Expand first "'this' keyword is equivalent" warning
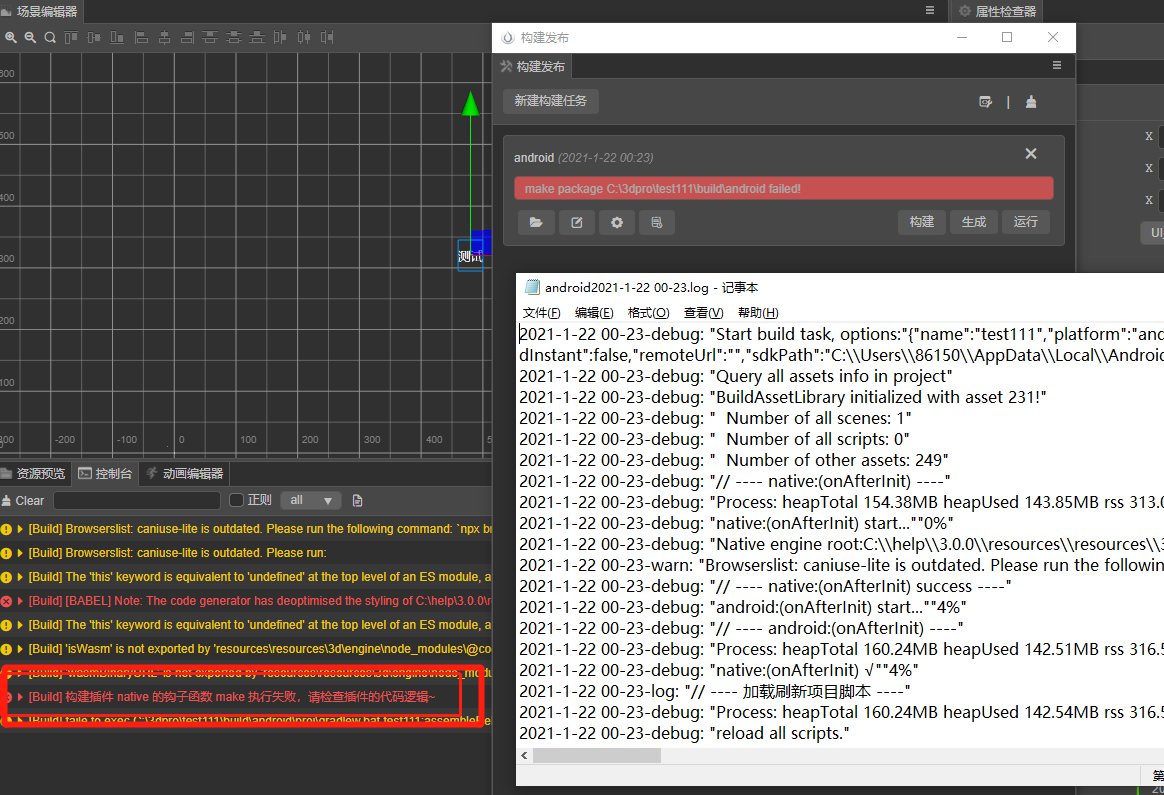This screenshot has width=1164, height=795. click(20, 577)
